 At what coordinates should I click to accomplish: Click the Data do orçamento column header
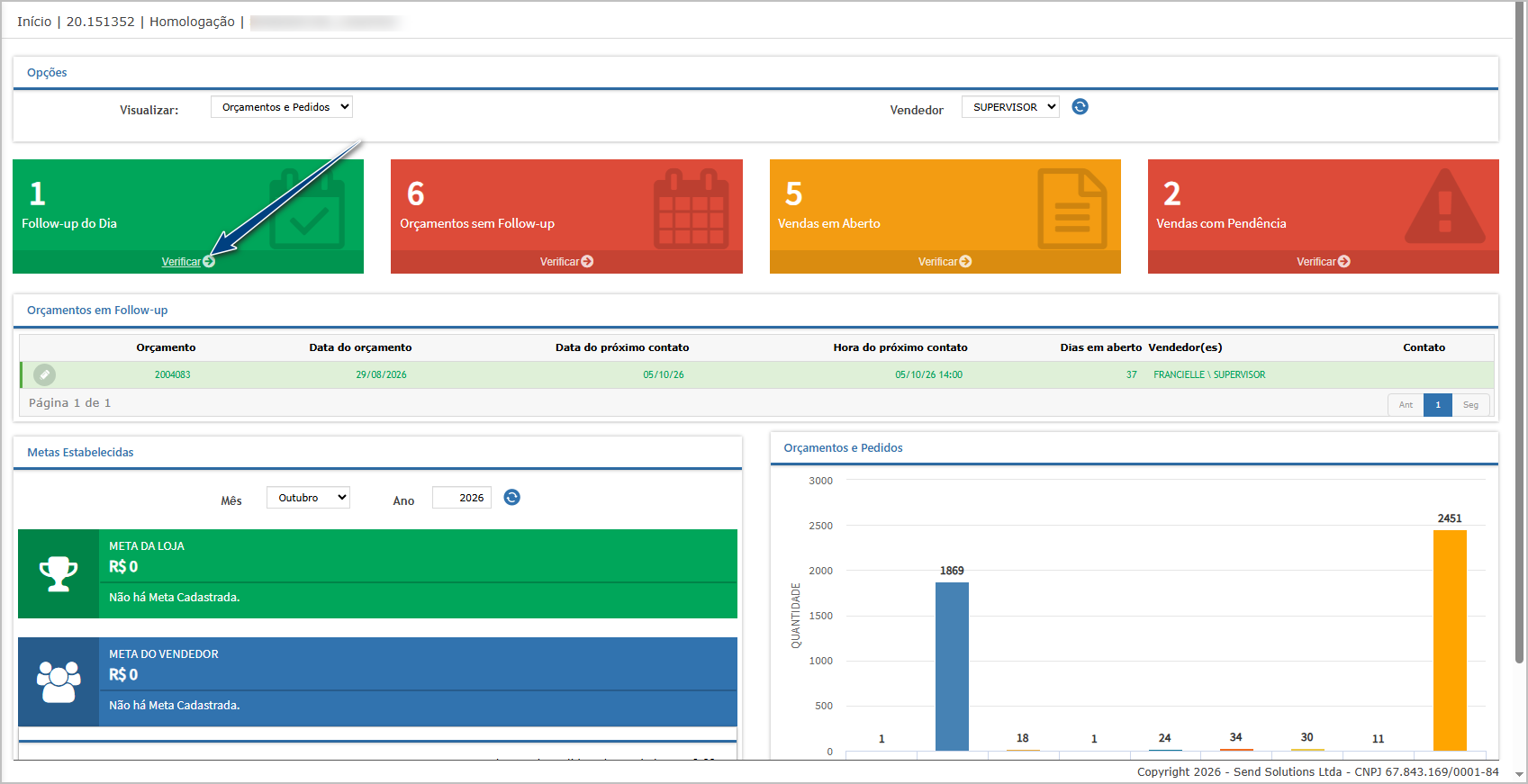360,347
